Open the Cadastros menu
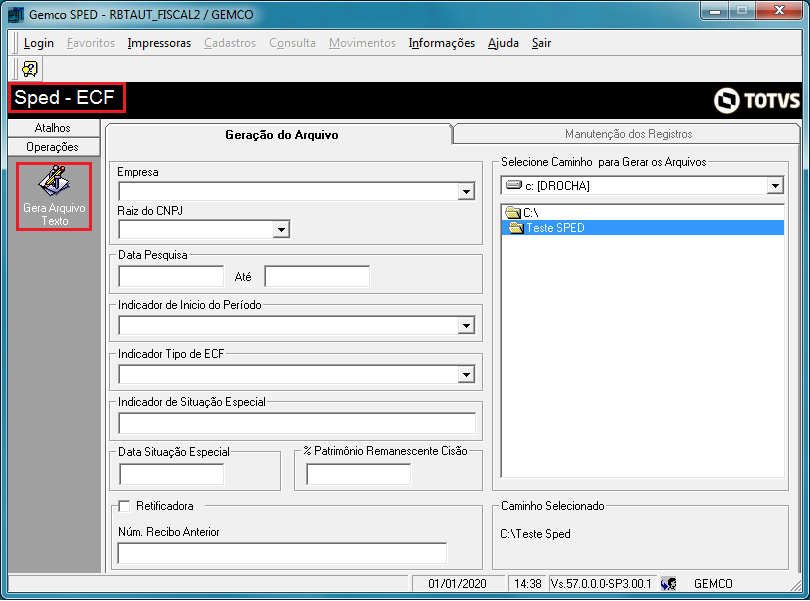 click(x=230, y=43)
